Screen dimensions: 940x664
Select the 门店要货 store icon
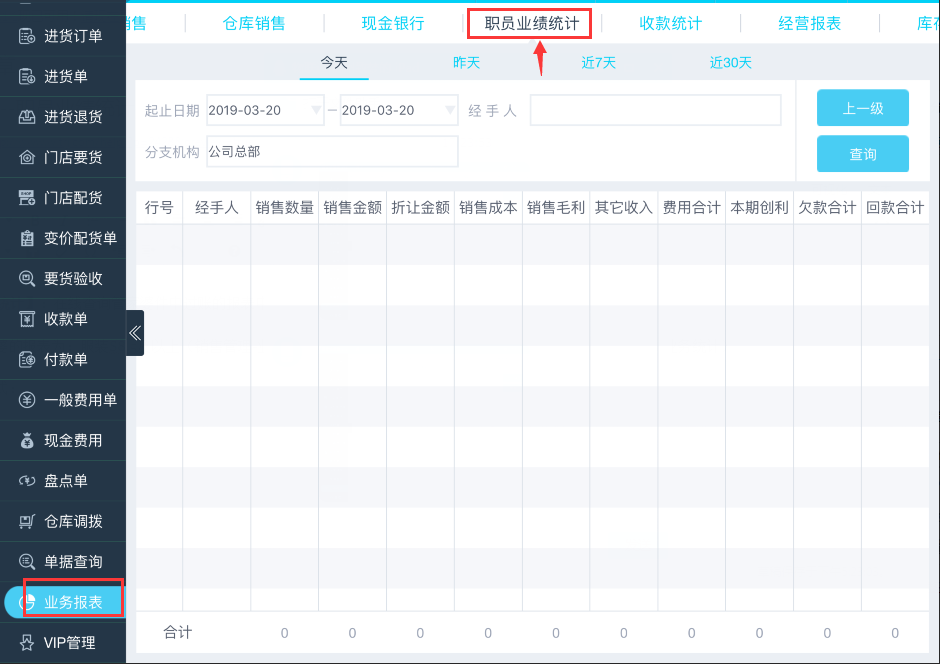tap(28, 157)
